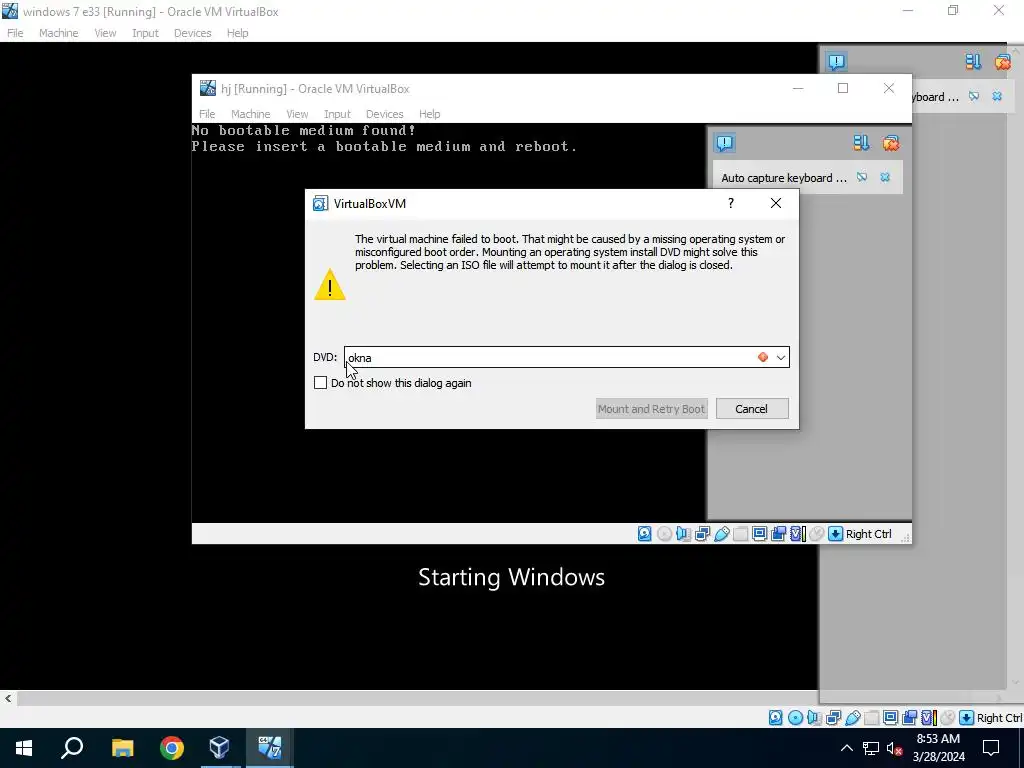Launch Google Chrome from taskbar

click(x=172, y=748)
